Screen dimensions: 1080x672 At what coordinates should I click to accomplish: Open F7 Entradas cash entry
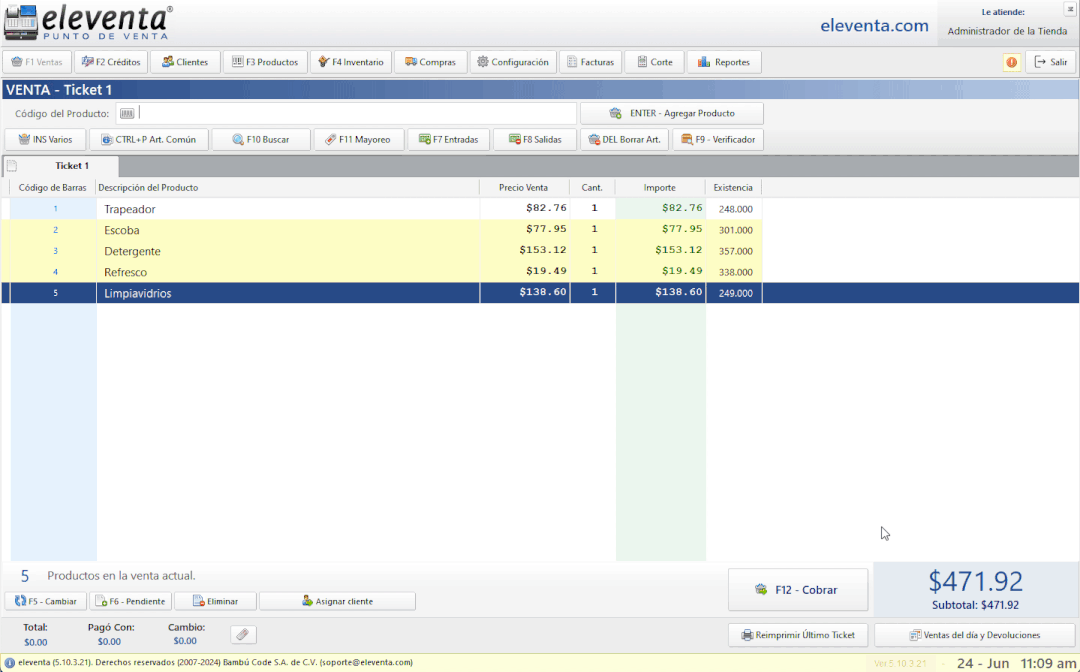point(448,140)
